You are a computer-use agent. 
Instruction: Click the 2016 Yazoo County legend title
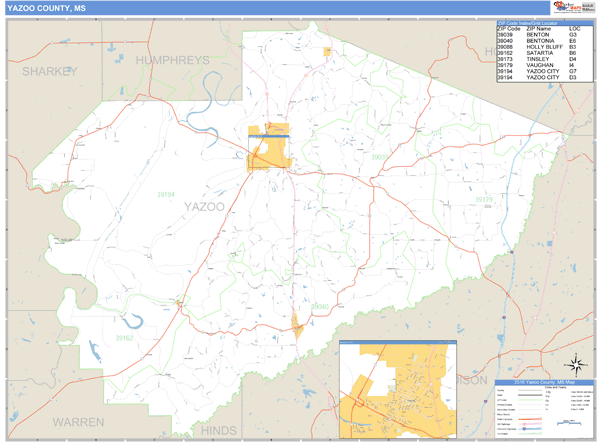543,382
